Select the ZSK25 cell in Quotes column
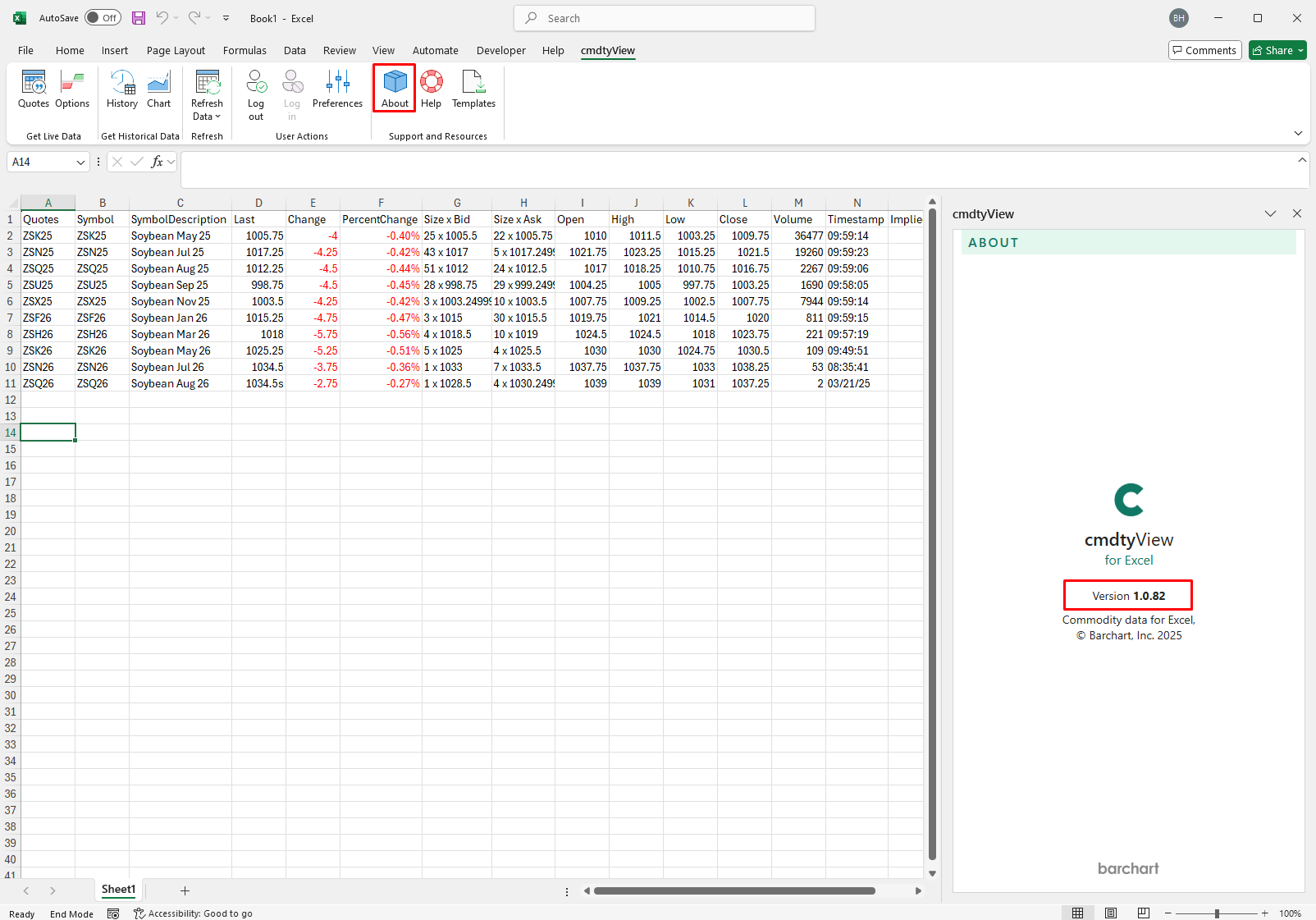The image size is (1316, 920). coord(48,236)
